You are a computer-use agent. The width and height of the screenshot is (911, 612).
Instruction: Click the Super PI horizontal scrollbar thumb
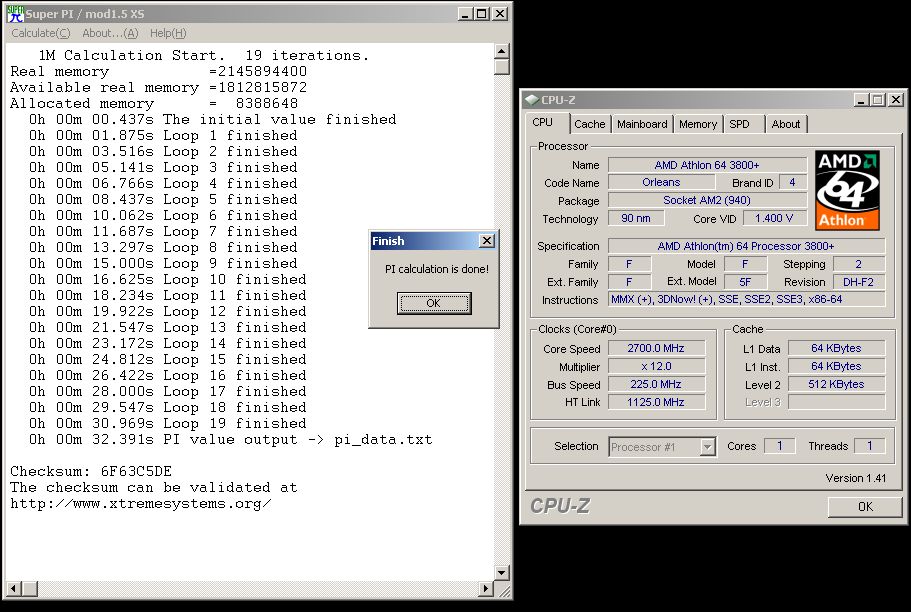click(30, 588)
